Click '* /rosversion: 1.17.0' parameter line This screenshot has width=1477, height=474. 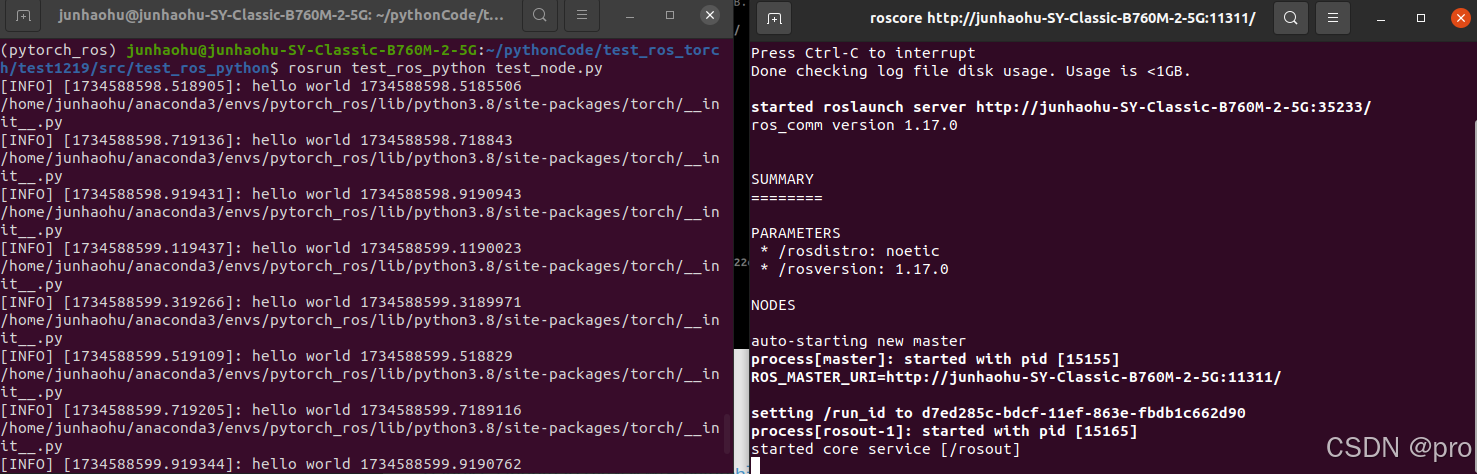pos(853,269)
